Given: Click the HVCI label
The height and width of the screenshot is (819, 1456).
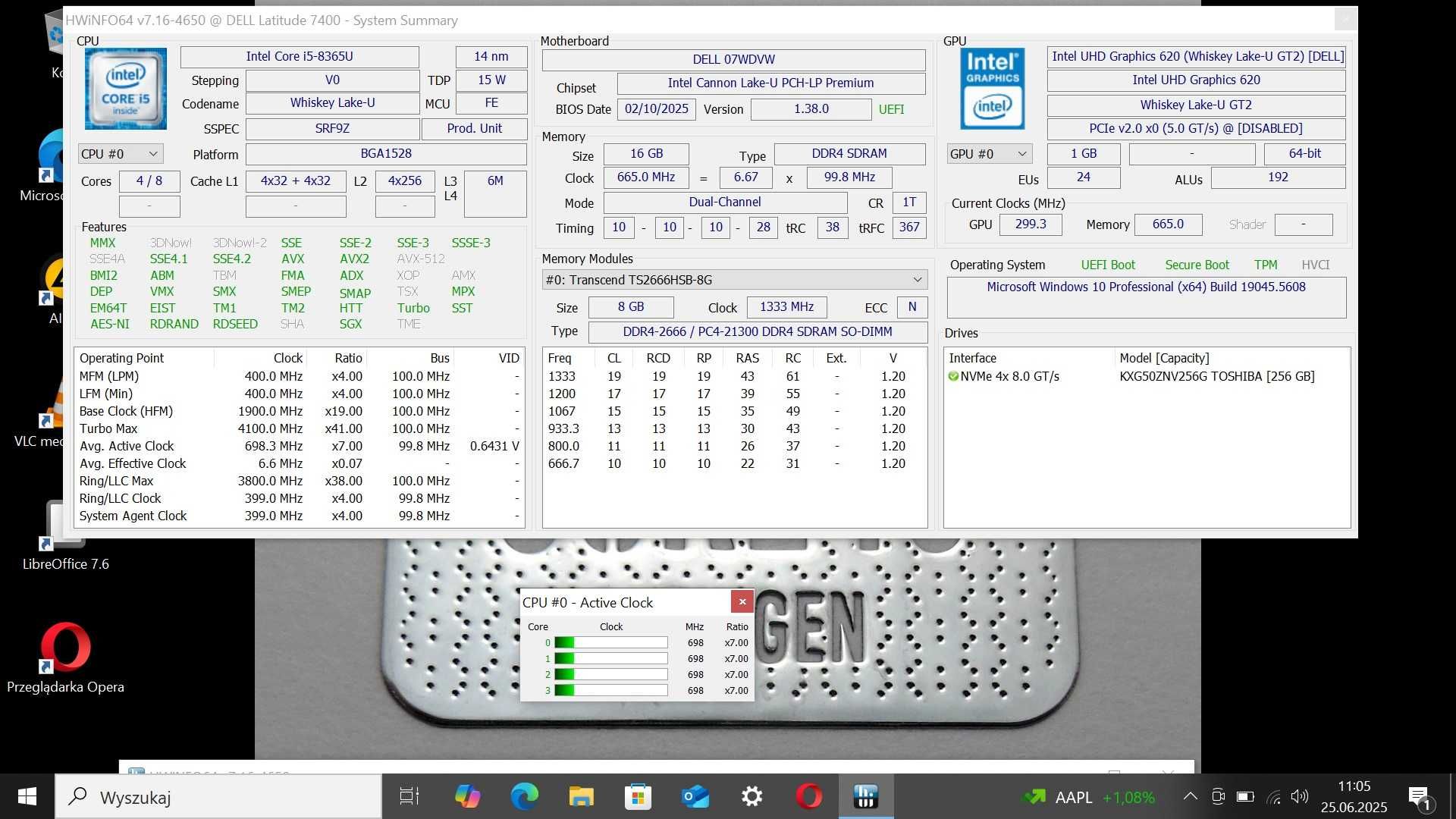Looking at the screenshot, I should [x=1316, y=265].
